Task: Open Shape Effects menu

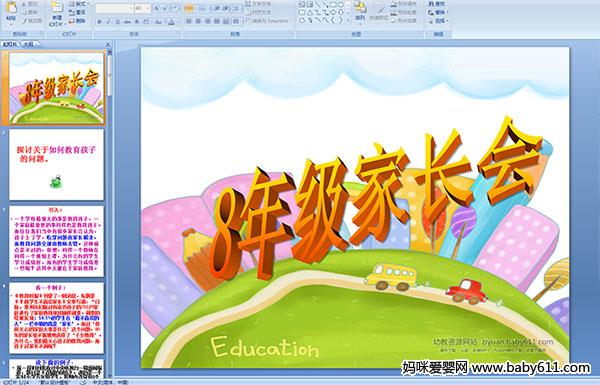Action: (405, 21)
